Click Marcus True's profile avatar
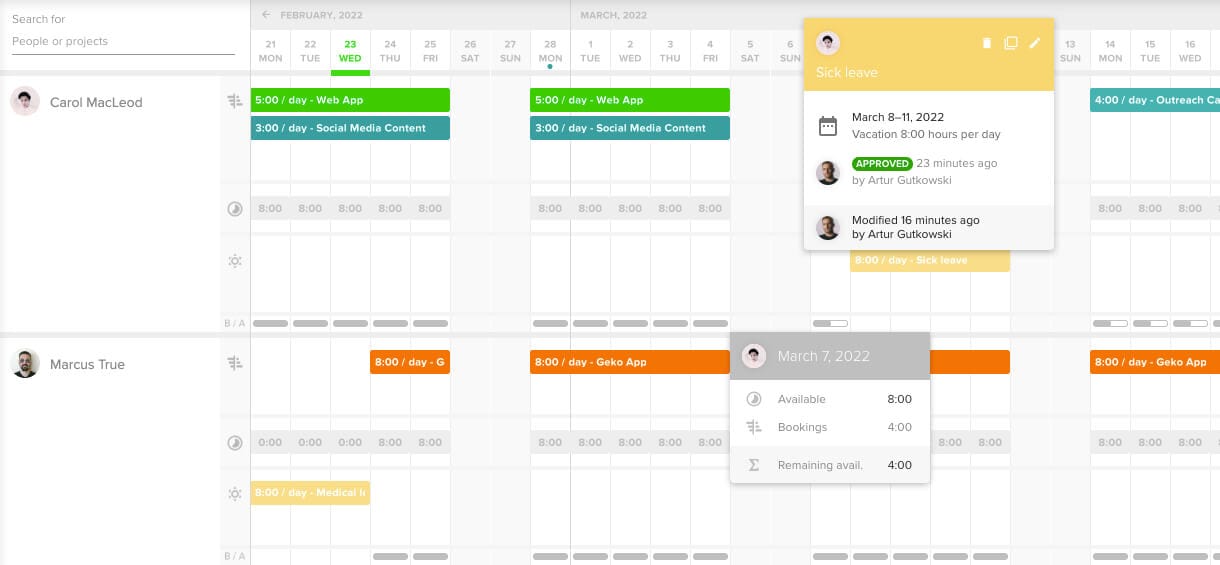This screenshot has height=565, width=1220. pyautogui.click(x=25, y=363)
